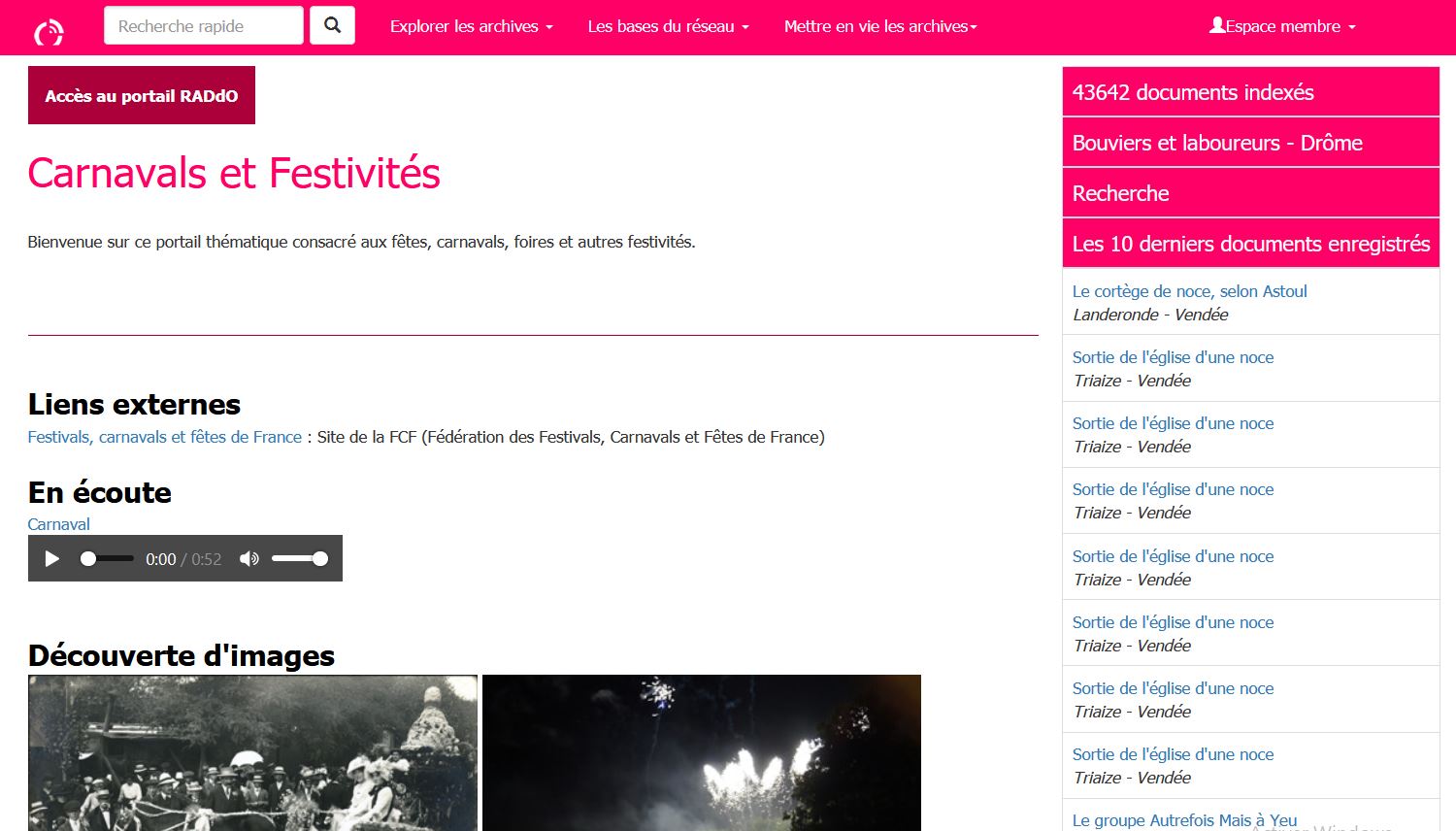This screenshot has height=831, width=1456.
Task: Click the Espace membre user icon
Action: coord(1217,25)
